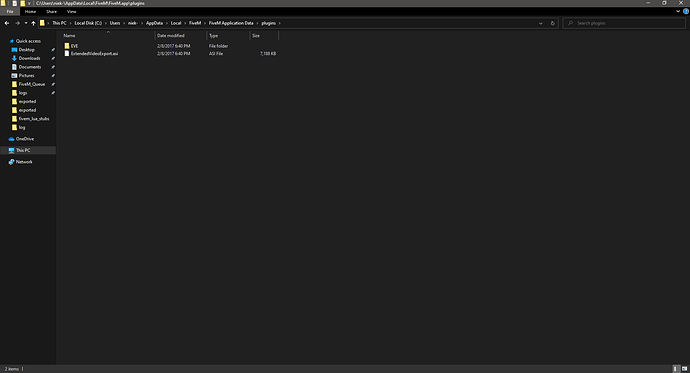The width and height of the screenshot is (690, 373).
Task: Click the folder icon in address bar
Action: tap(42, 23)
